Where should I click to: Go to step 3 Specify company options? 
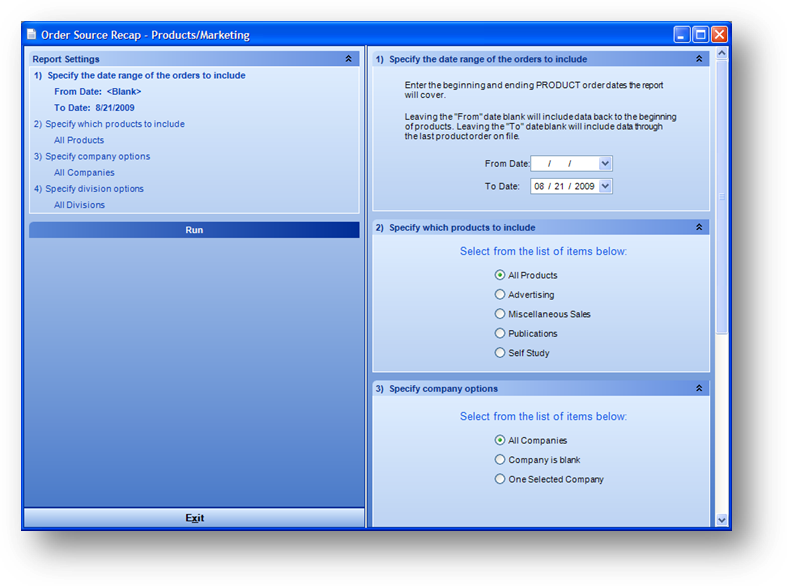pyautogui.click(x=92, y=157)
